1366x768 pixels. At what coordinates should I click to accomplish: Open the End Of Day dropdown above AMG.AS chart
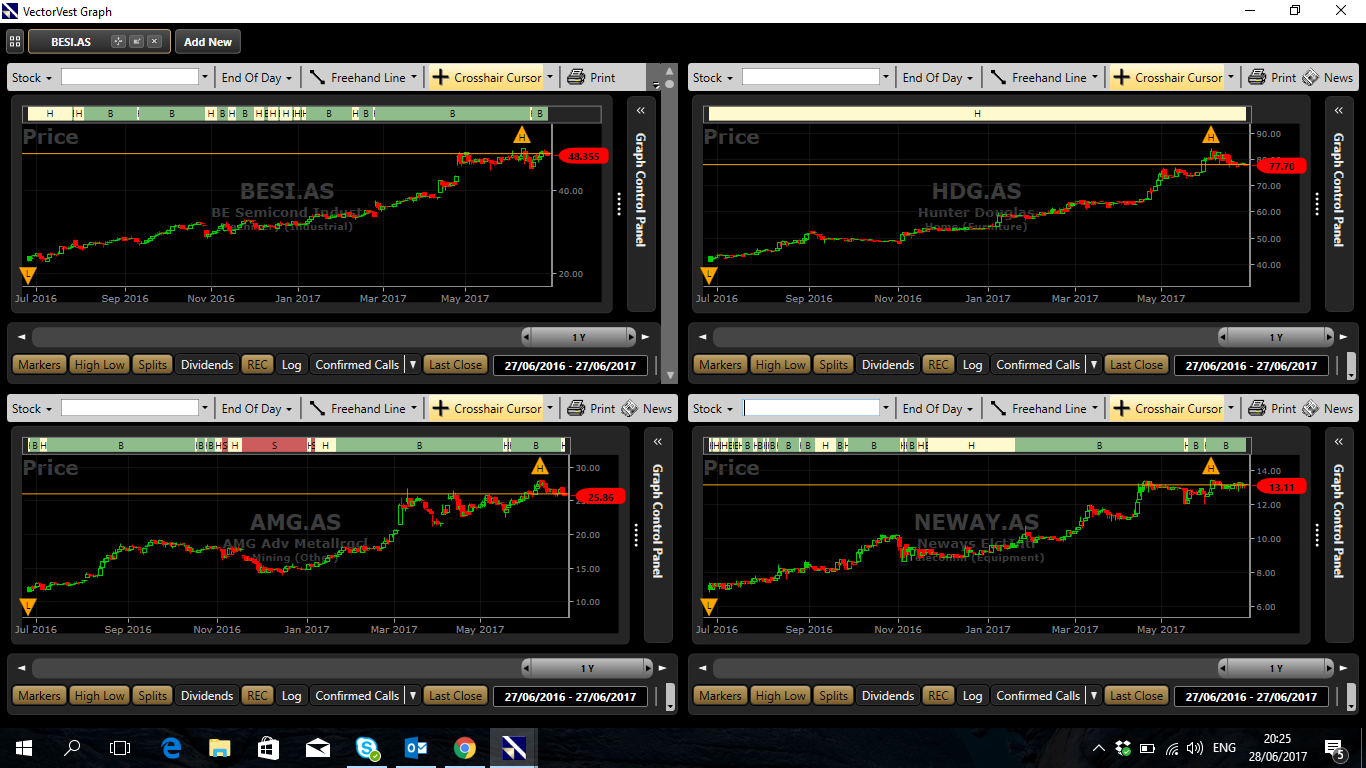tap(257, 408)
